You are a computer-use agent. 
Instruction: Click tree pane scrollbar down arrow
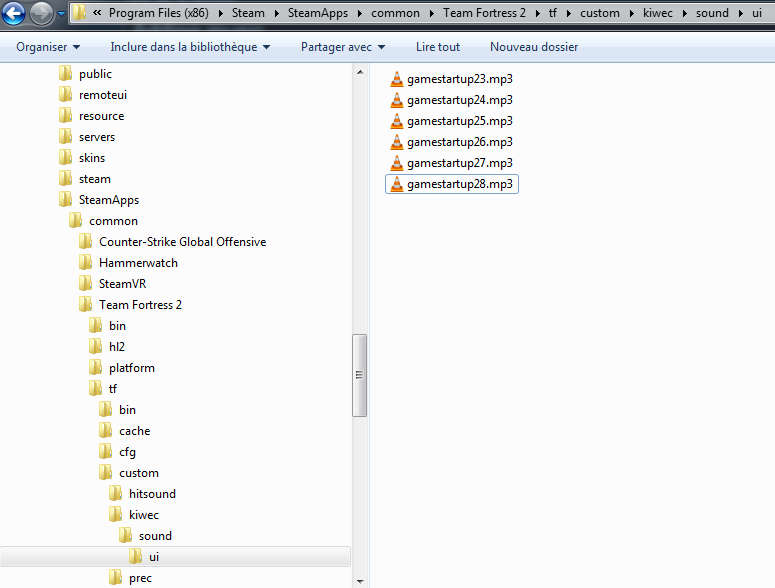(x=360, y=581)
